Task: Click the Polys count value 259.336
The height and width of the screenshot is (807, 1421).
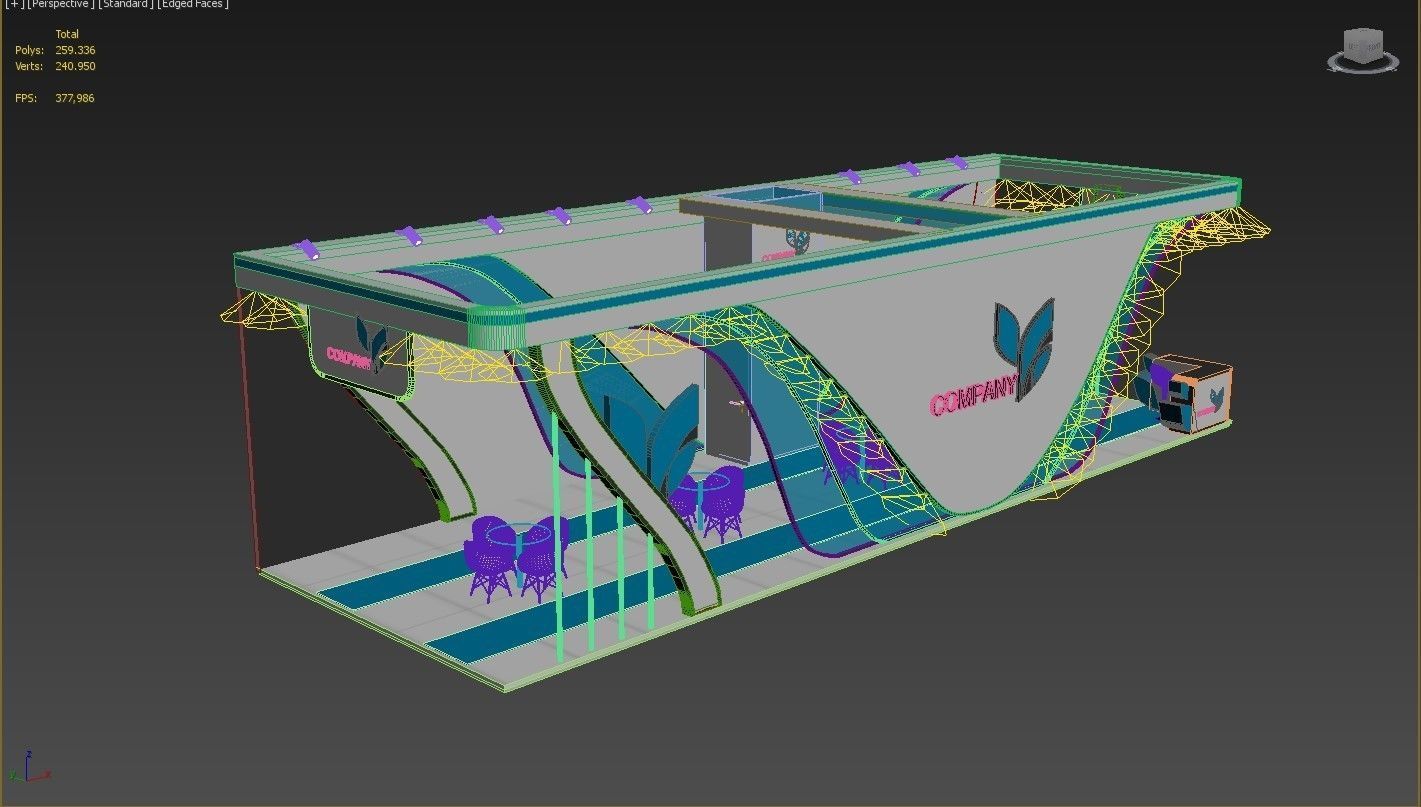Action: tap(75, 50)
